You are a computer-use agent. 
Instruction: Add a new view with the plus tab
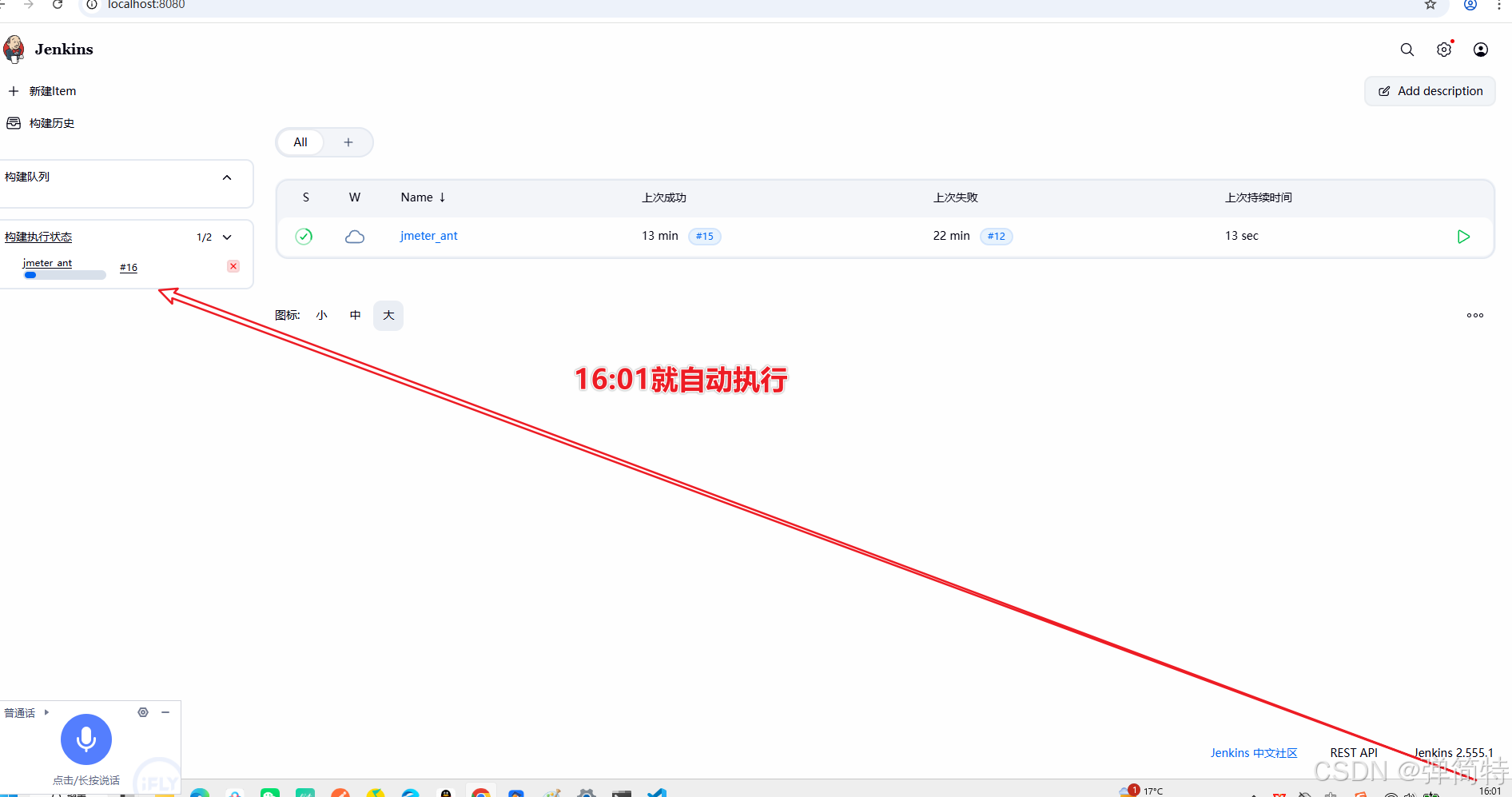348,142
